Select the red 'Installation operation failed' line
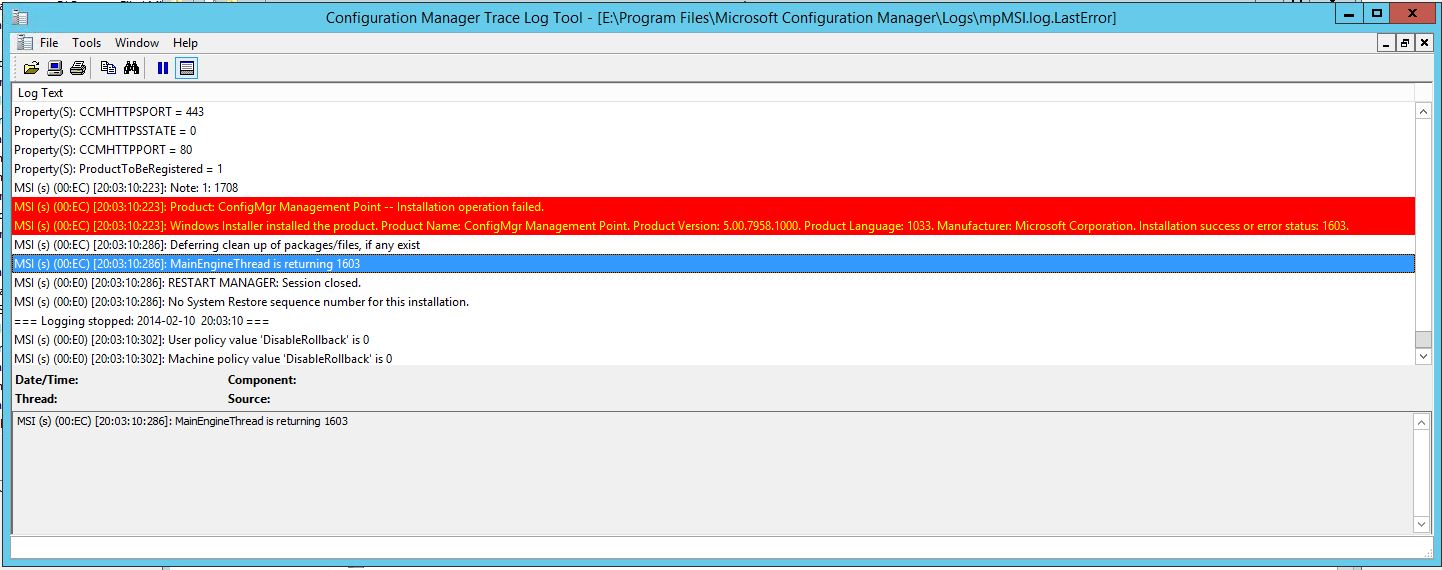Viewport: 1442px width, 570px height. click(x=714, y=207)
